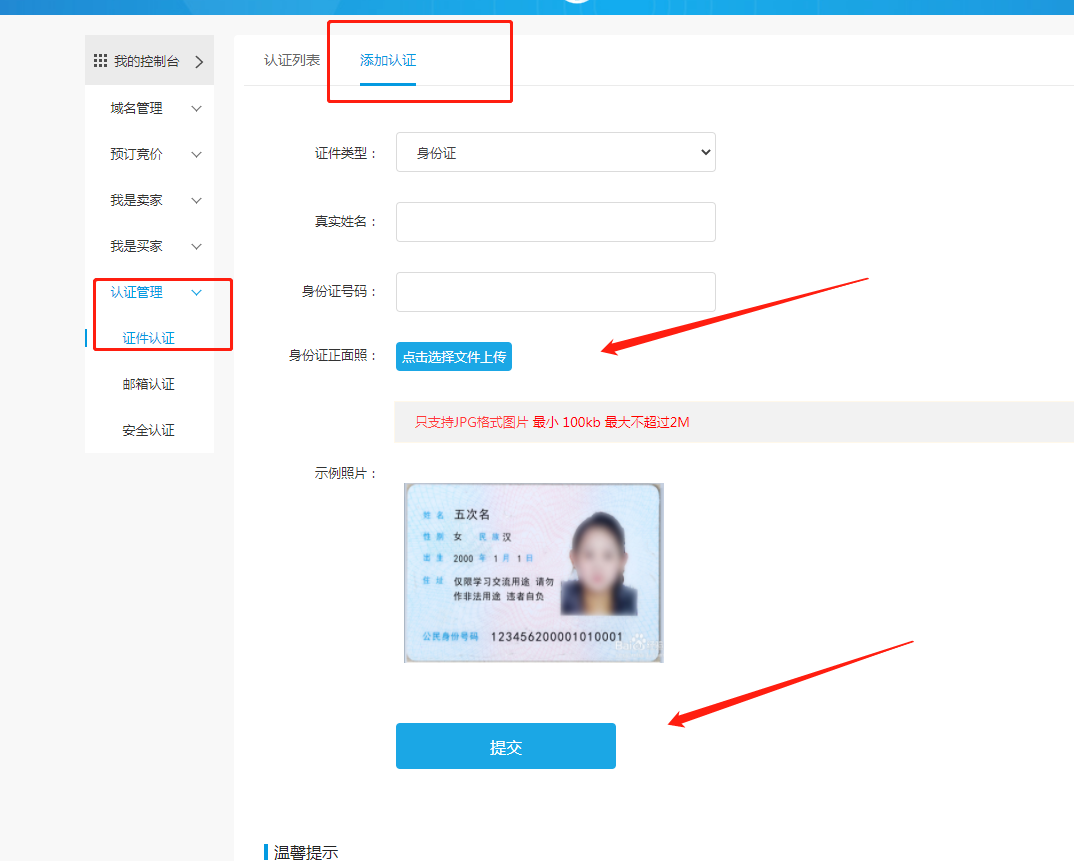The height and width of the screenshot is (861, 1074).
Task: Switch to the 认证列表 tab
Action: [x=292, y=60]
